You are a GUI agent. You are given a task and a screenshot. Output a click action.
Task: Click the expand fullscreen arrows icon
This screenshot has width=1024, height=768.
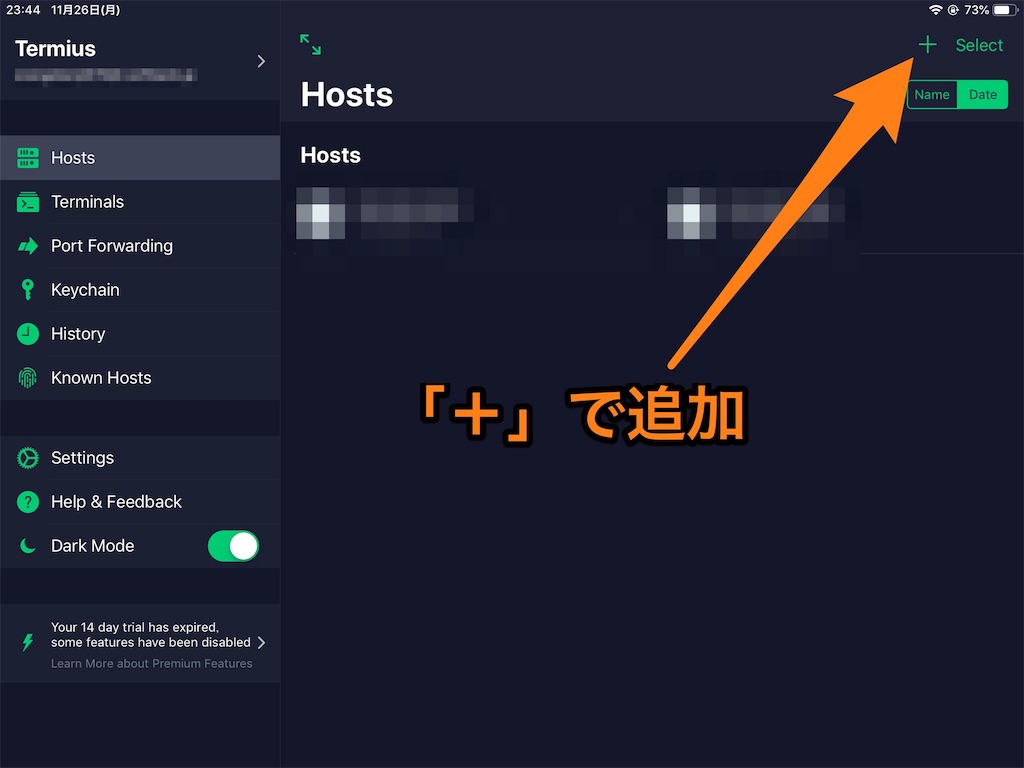tap(310, 45)
